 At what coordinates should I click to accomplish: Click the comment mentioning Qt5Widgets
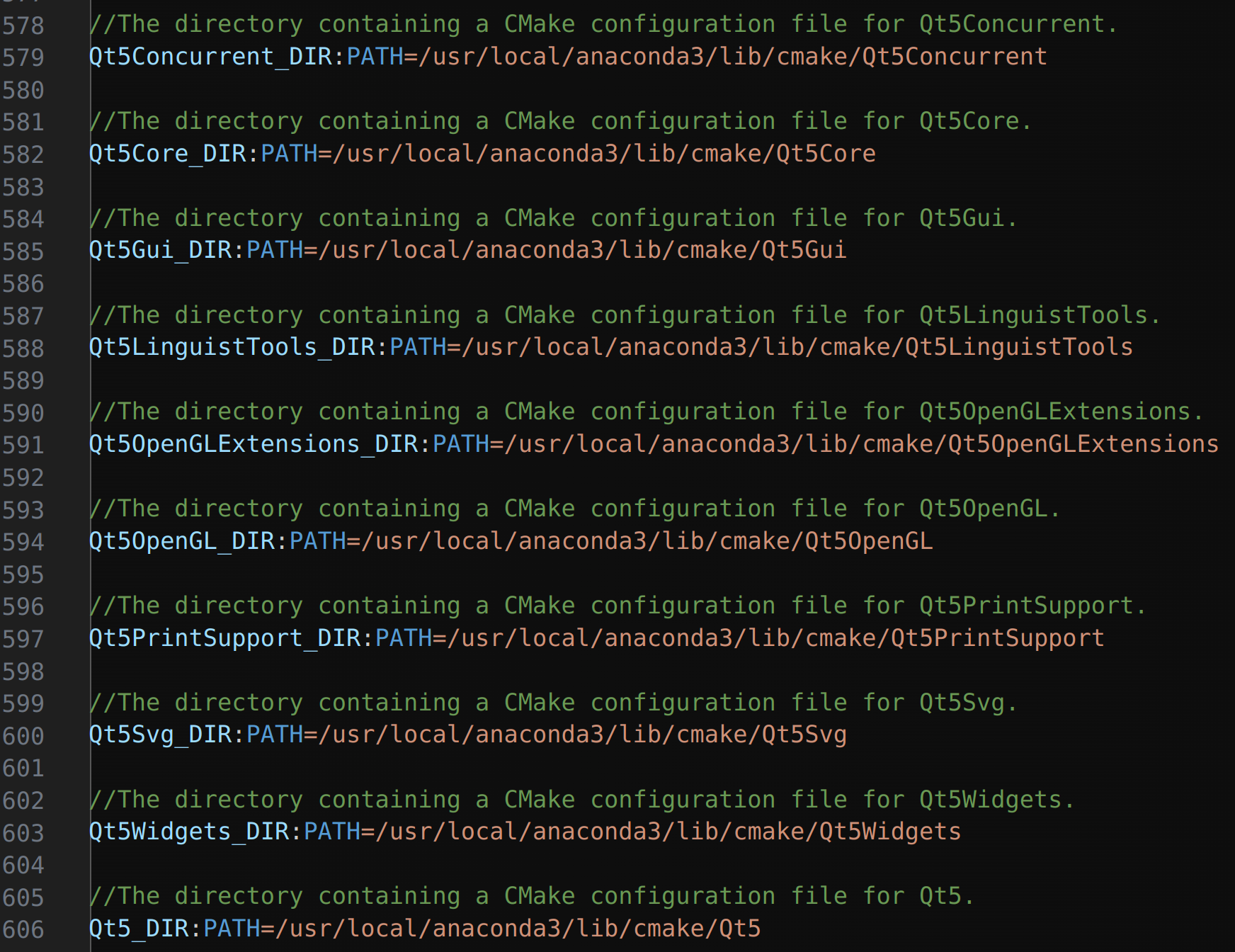point(582,800)
